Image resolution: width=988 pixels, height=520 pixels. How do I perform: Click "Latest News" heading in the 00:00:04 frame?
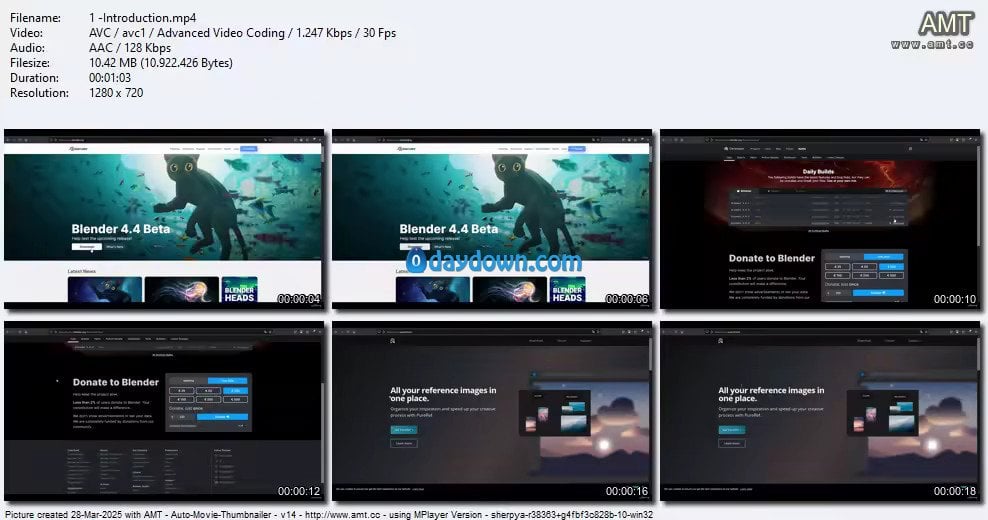click(x=82, y=271)
